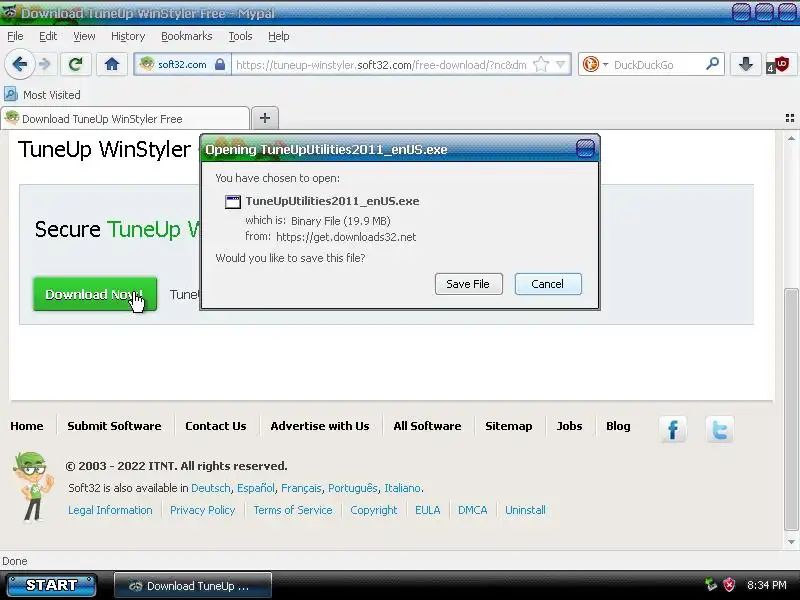Screen dimensions: 800x600
Task: Open the Advertise with Us link
Action: pos(320,426)
